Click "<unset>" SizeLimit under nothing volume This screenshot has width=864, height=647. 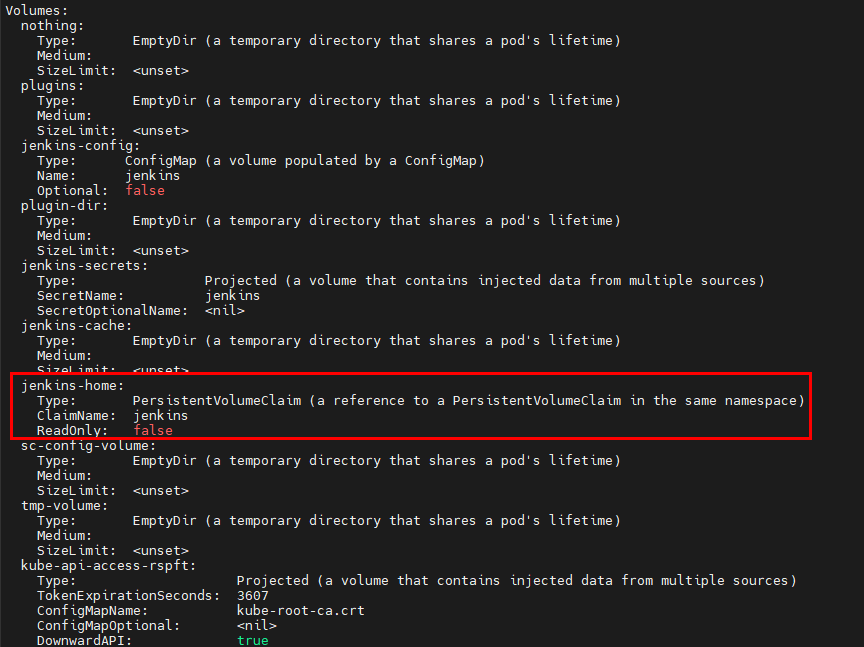click(160, 71)
